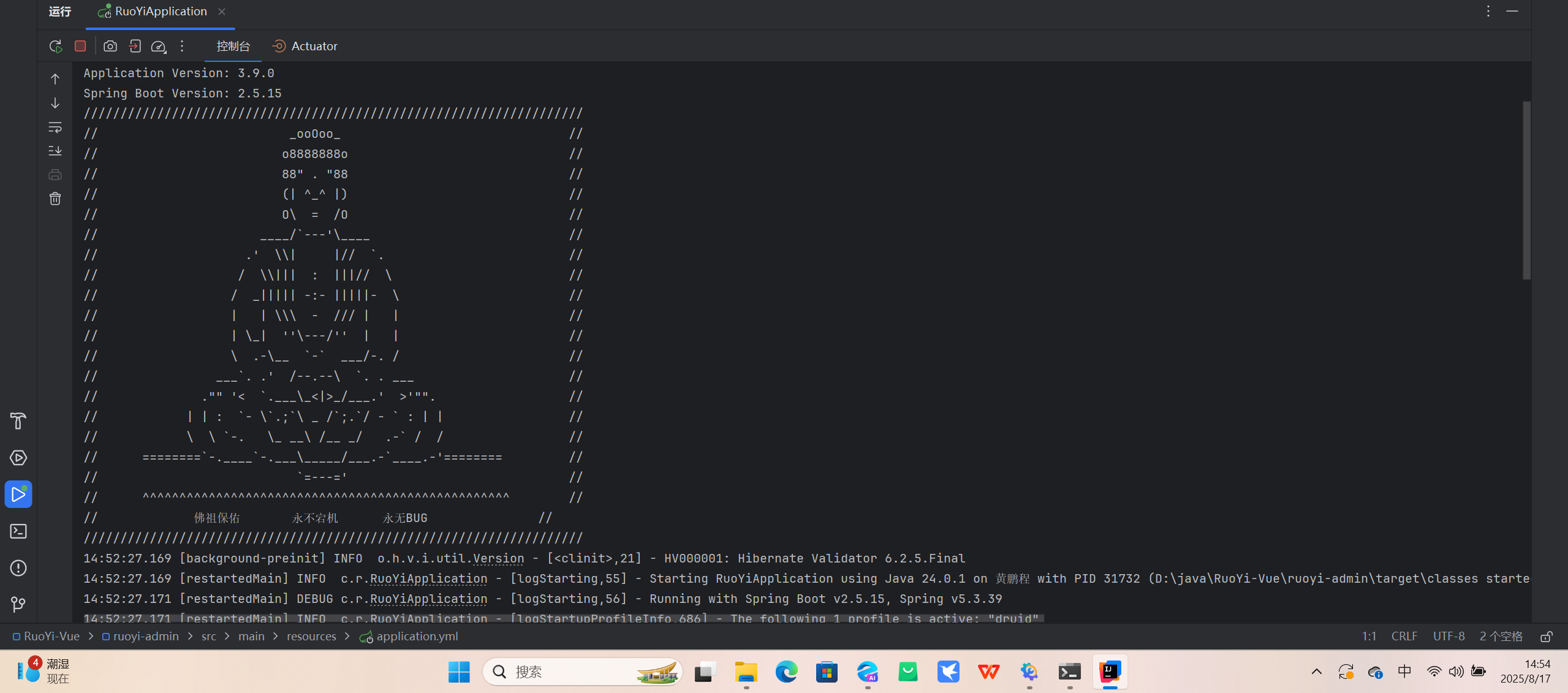Clear all console output with trash icon

click(55, 199)
